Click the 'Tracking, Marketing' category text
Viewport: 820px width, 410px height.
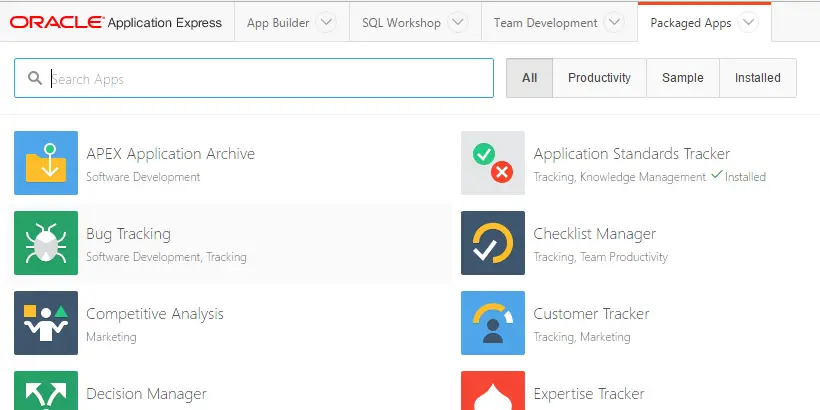582,337
